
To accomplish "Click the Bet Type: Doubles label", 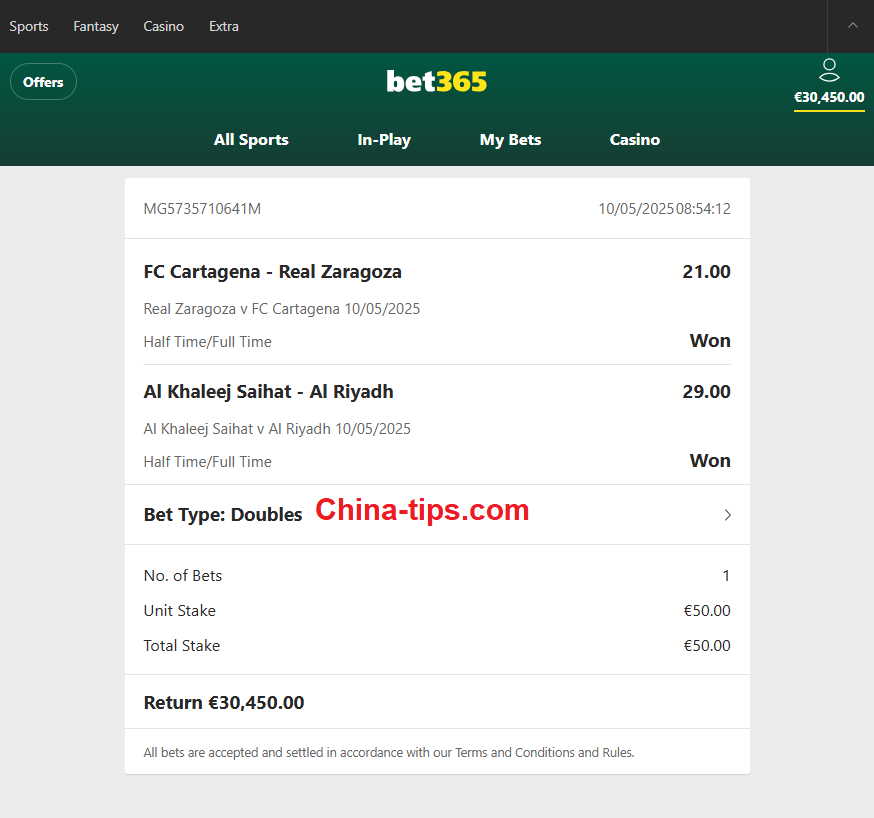I will 223,514.
